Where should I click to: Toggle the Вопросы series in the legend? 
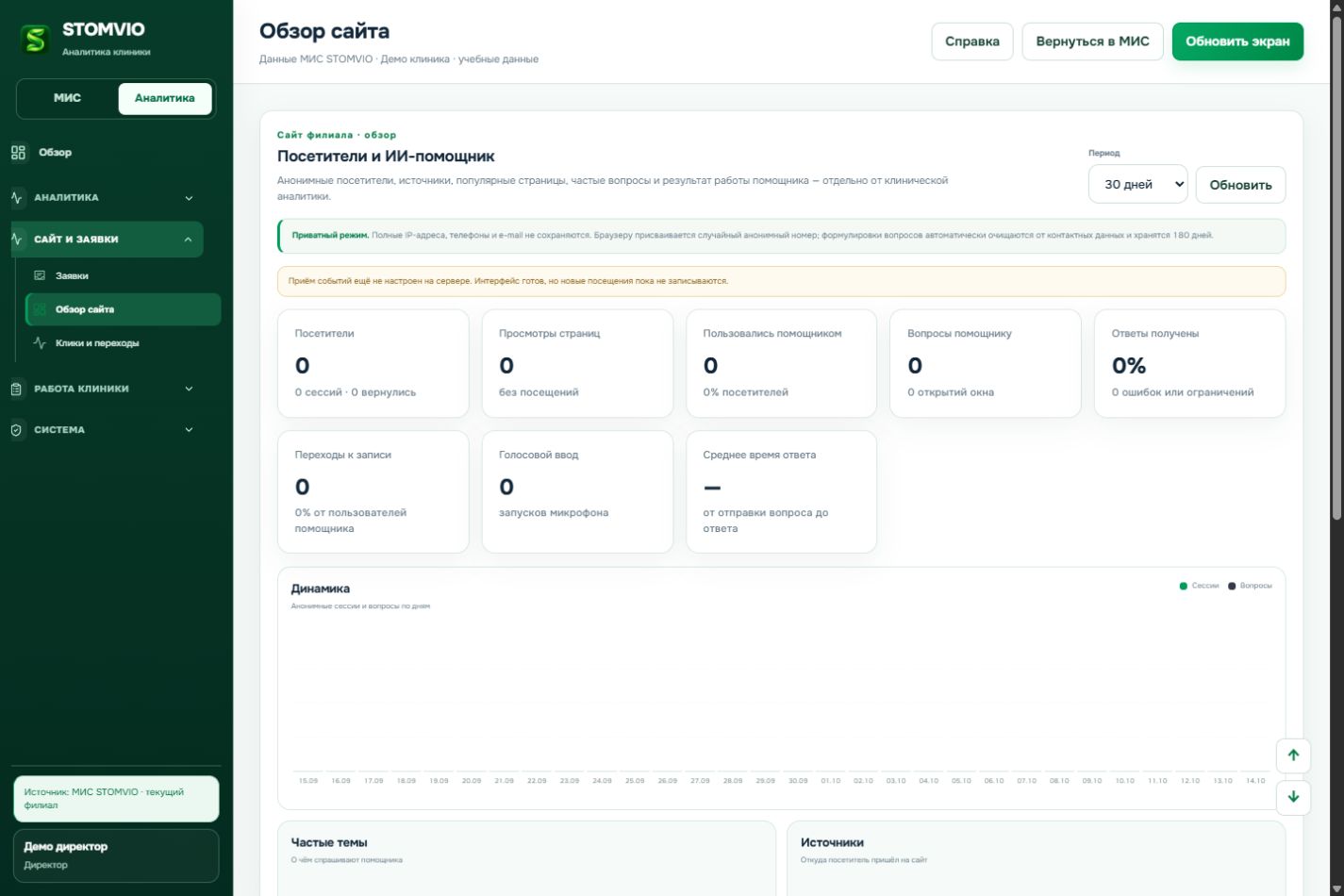[1250, 586]
